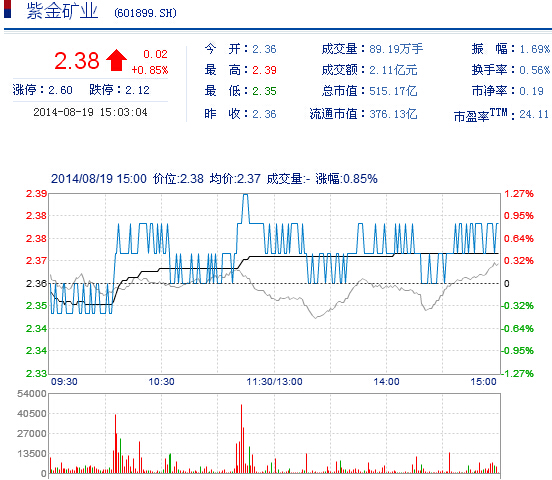Click the 1.27% label on right axis

pyautogui.click(x=519, y=194)
